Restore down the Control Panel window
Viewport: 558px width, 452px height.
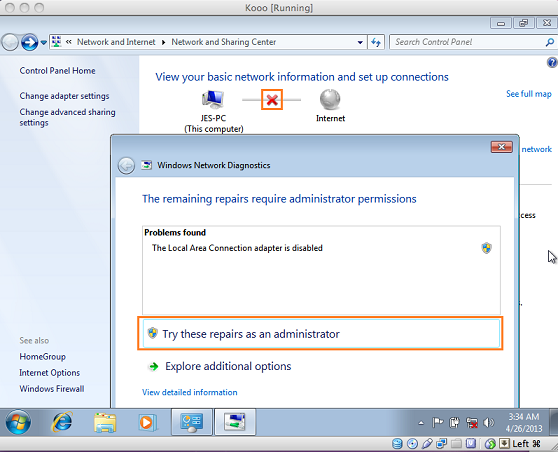click(523, 23)
